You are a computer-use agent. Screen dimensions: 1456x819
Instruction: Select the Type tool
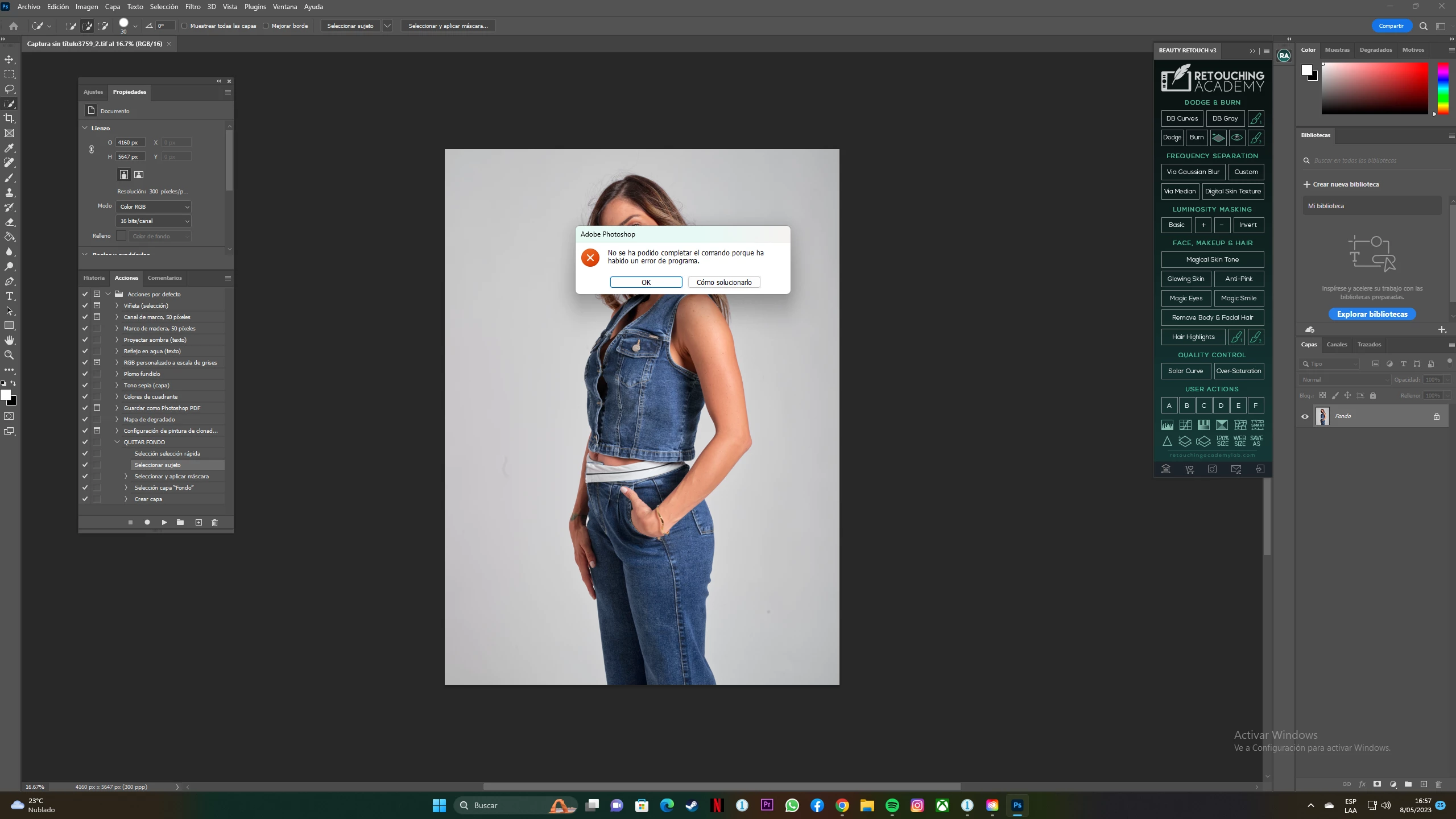click(10, 296)
